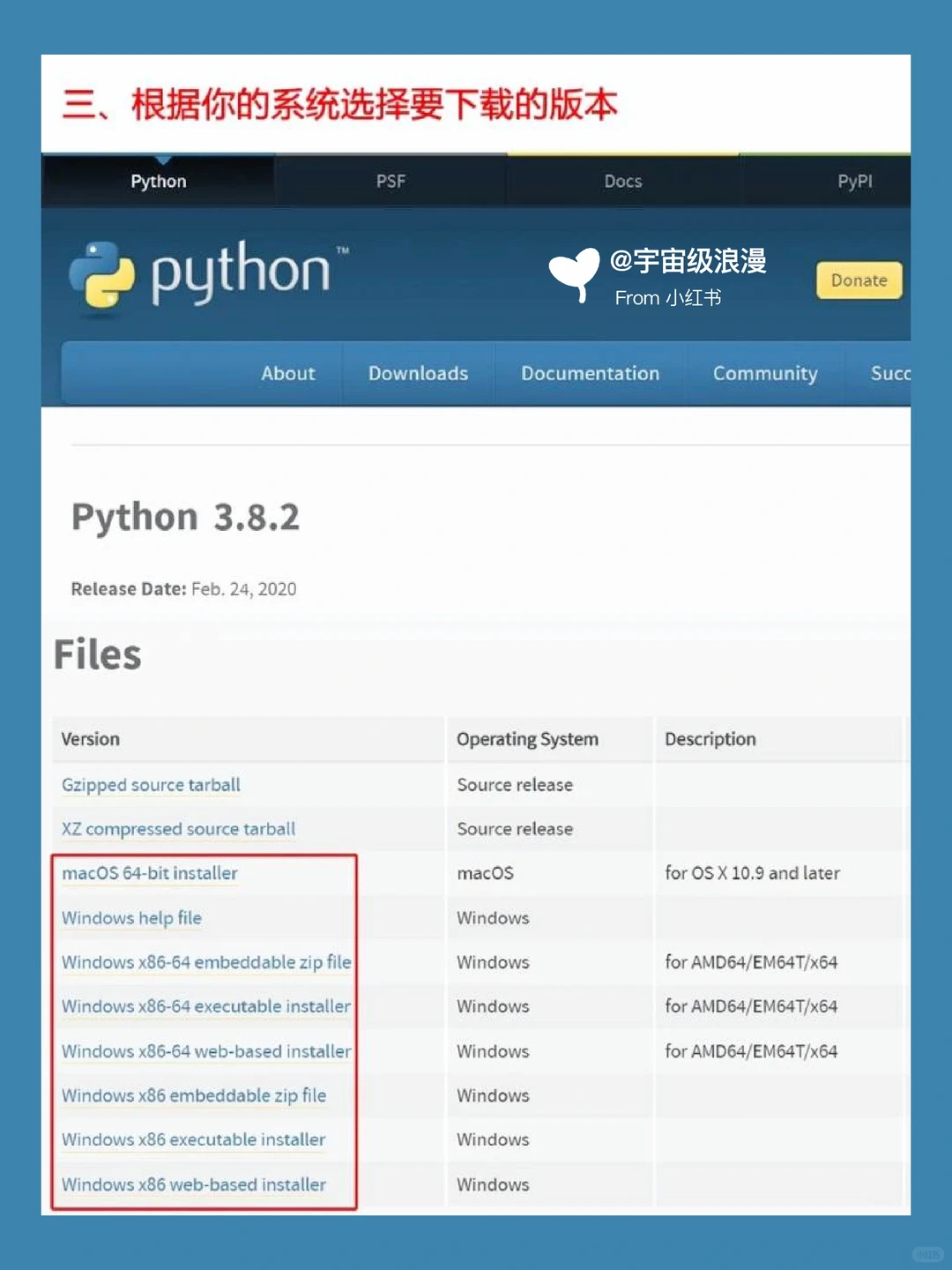Download the Windows x86-64 embeddable zip file
The height and width of the screenshot is (1270, 952).
pyautogui.click(x=206, y=962)
